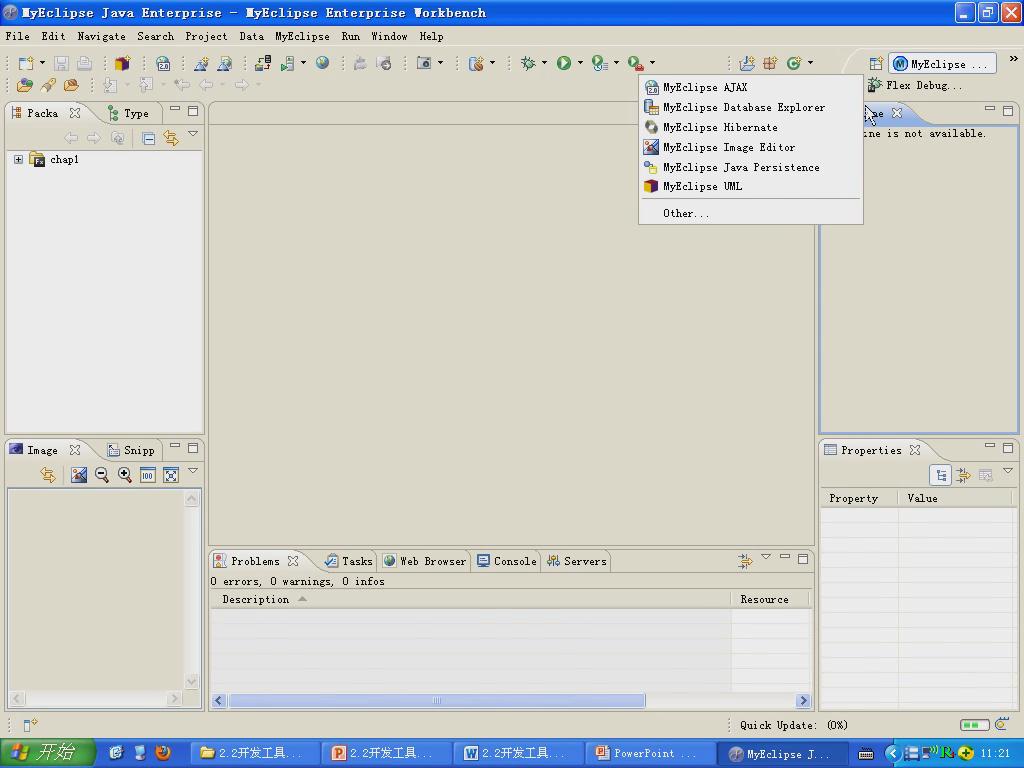Click the deploy to server toolbar icon
This screenshot has height=768, width=1024.
tap(263, 63)
